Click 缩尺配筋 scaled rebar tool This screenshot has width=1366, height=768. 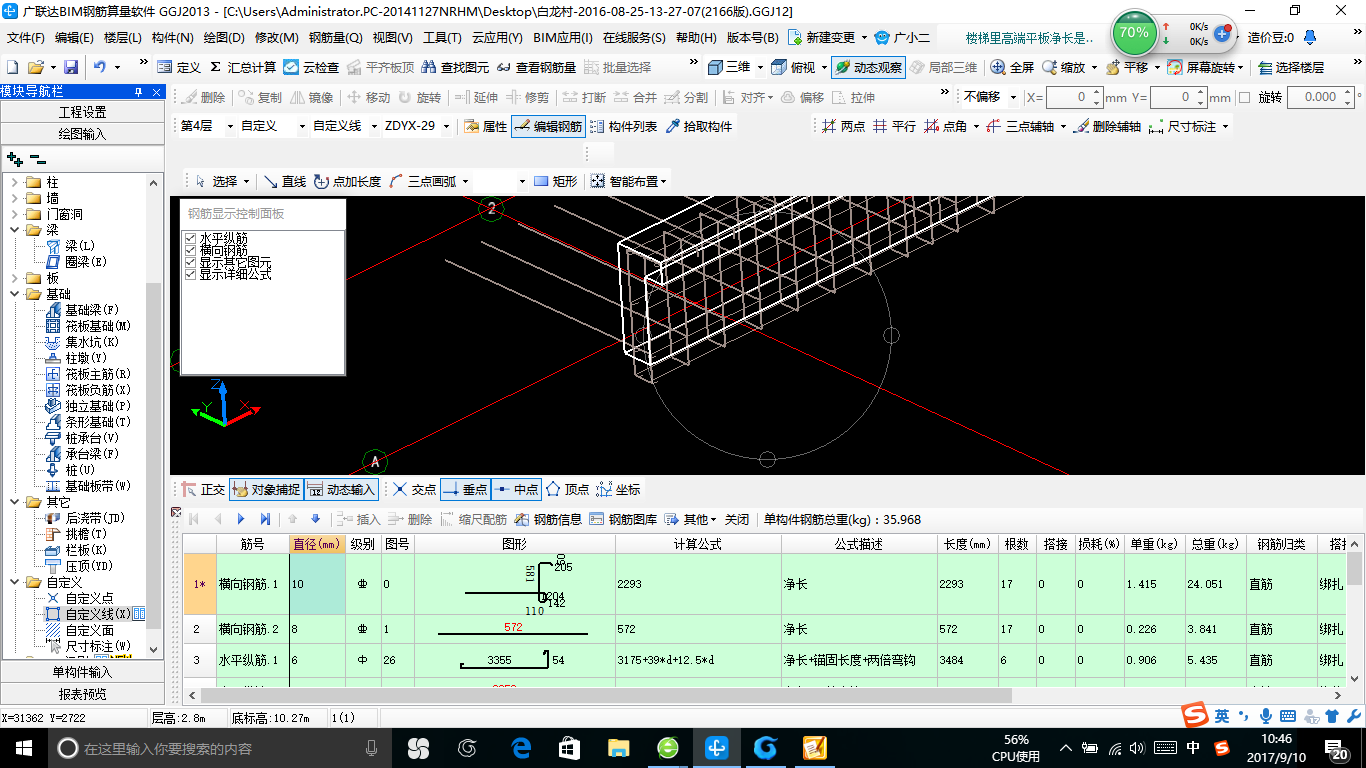473,519
